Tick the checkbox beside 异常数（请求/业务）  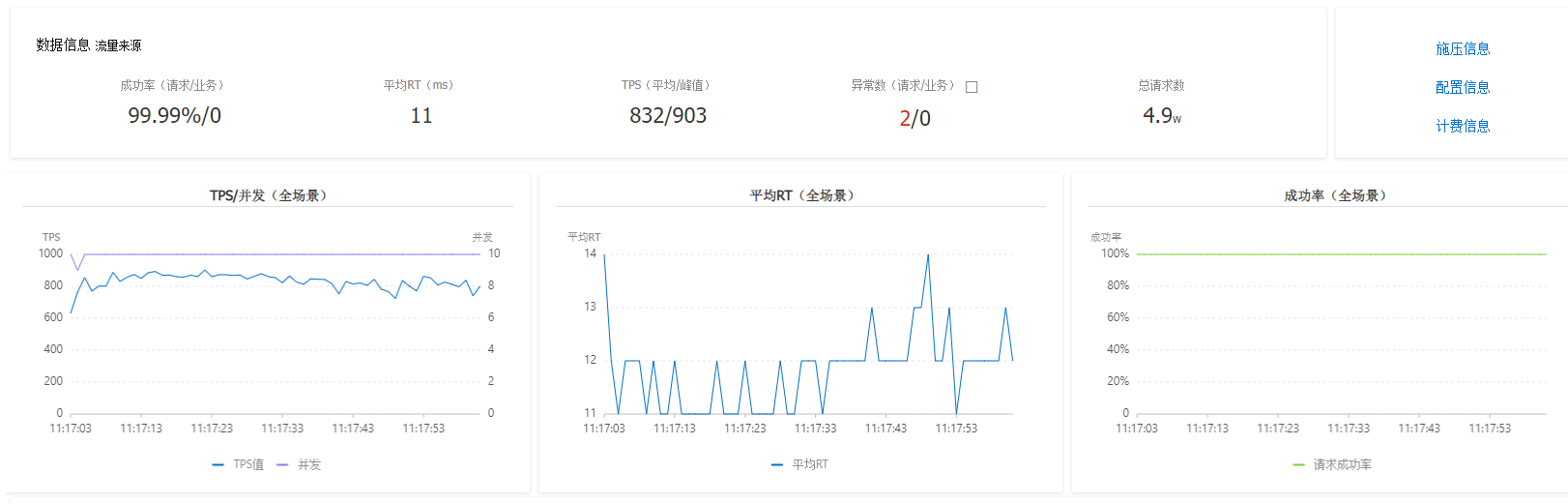[972, 87]
